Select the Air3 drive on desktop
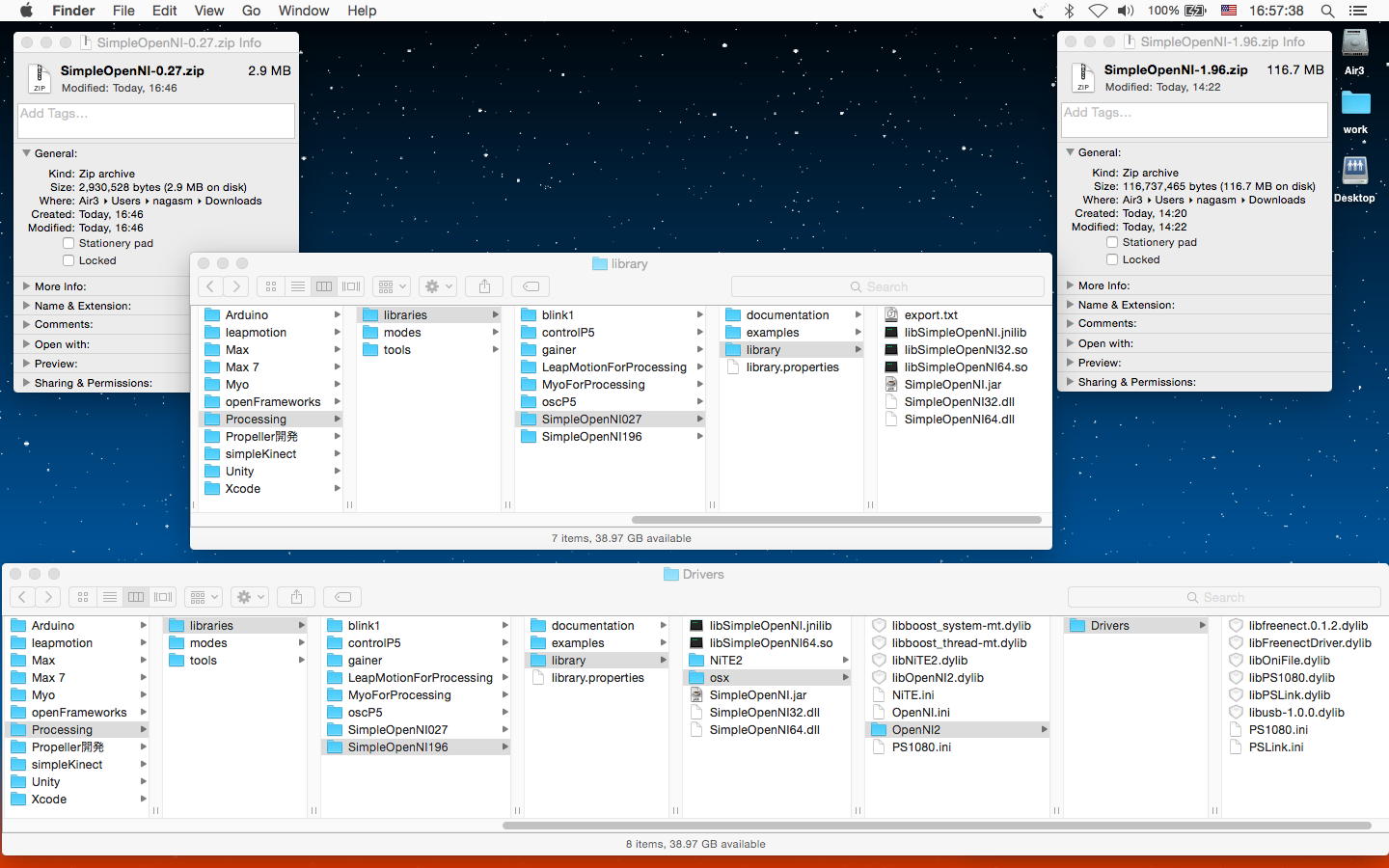Screen dimensions: 1389x868 (x=1355, y=52)
